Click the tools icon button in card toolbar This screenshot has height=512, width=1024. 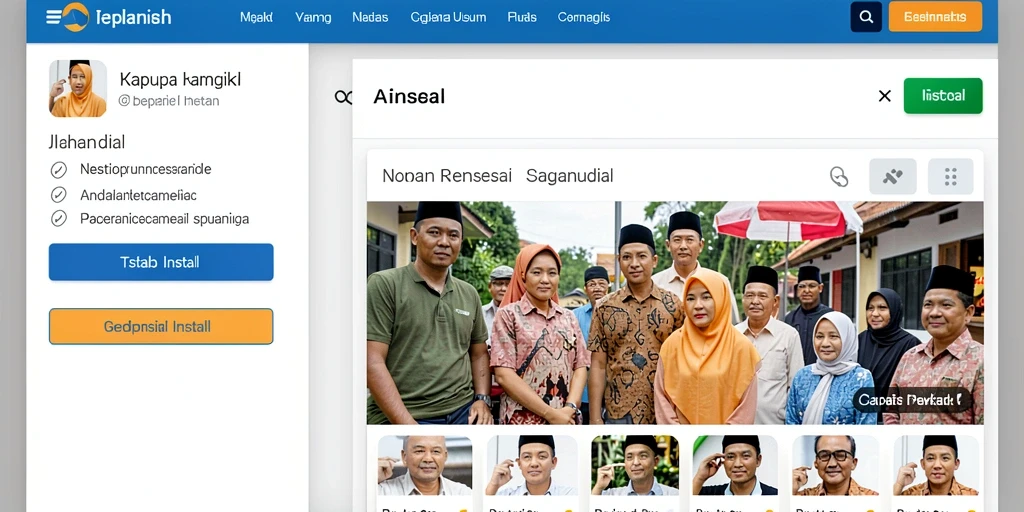coord(892,176)
